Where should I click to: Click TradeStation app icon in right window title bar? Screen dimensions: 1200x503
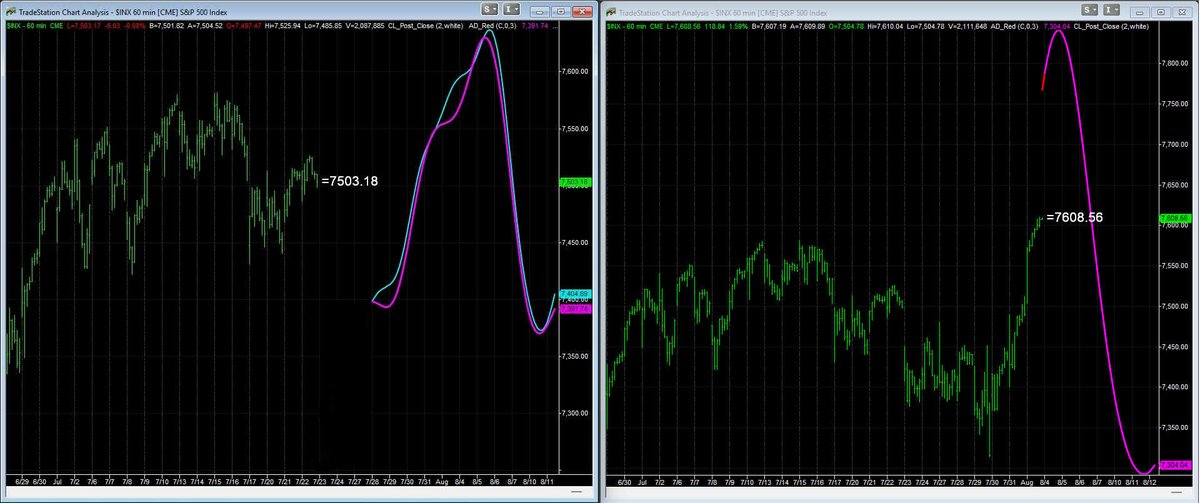click(610, 11)
